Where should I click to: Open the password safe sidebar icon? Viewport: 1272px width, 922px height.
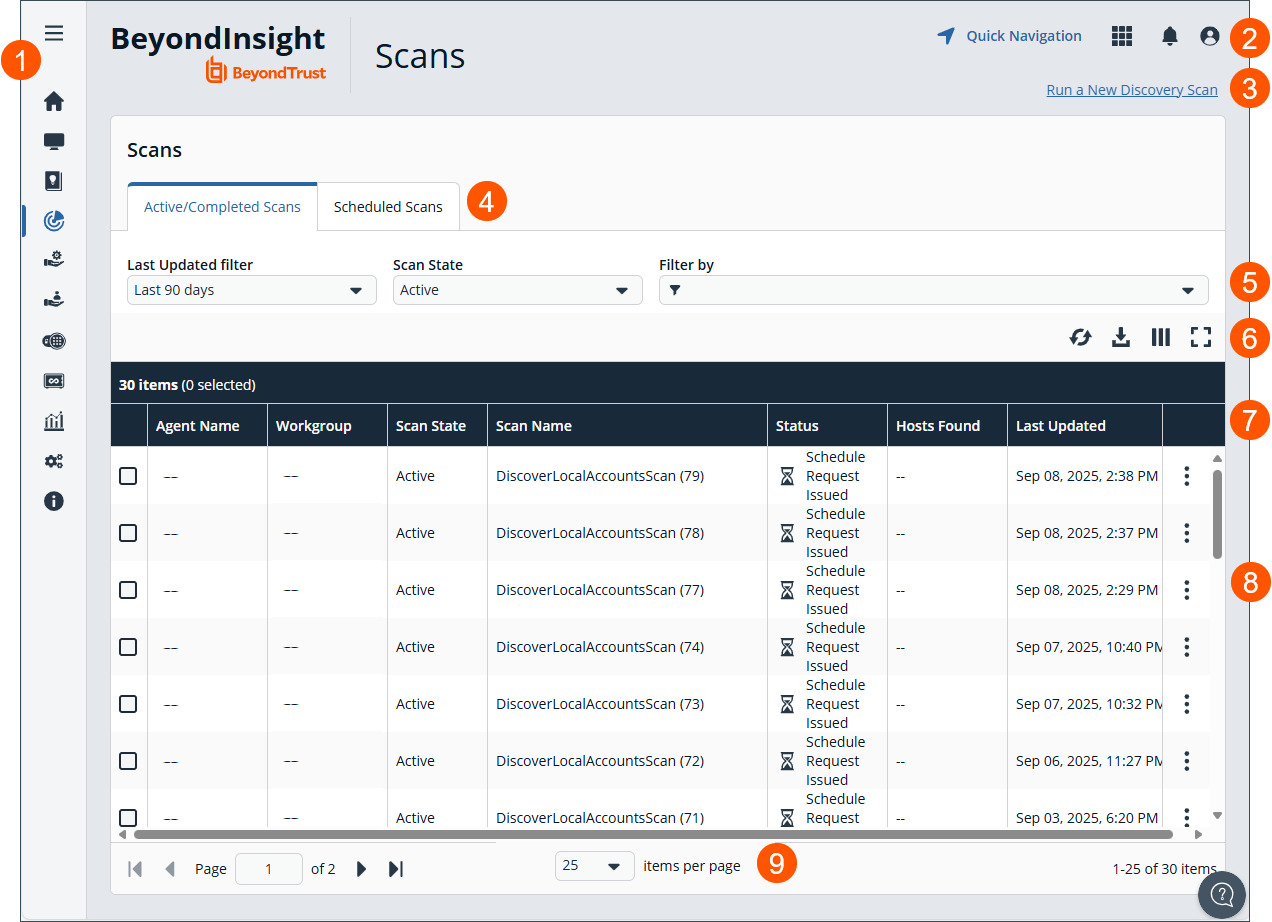[x=54, y=381]
